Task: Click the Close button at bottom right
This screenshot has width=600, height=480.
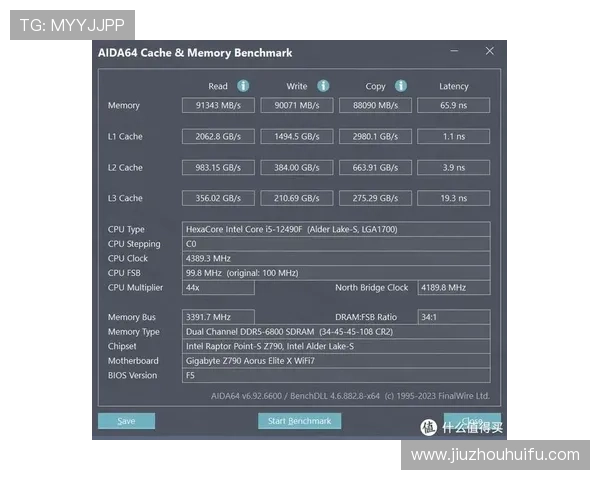Action: (x=472, y=421)
